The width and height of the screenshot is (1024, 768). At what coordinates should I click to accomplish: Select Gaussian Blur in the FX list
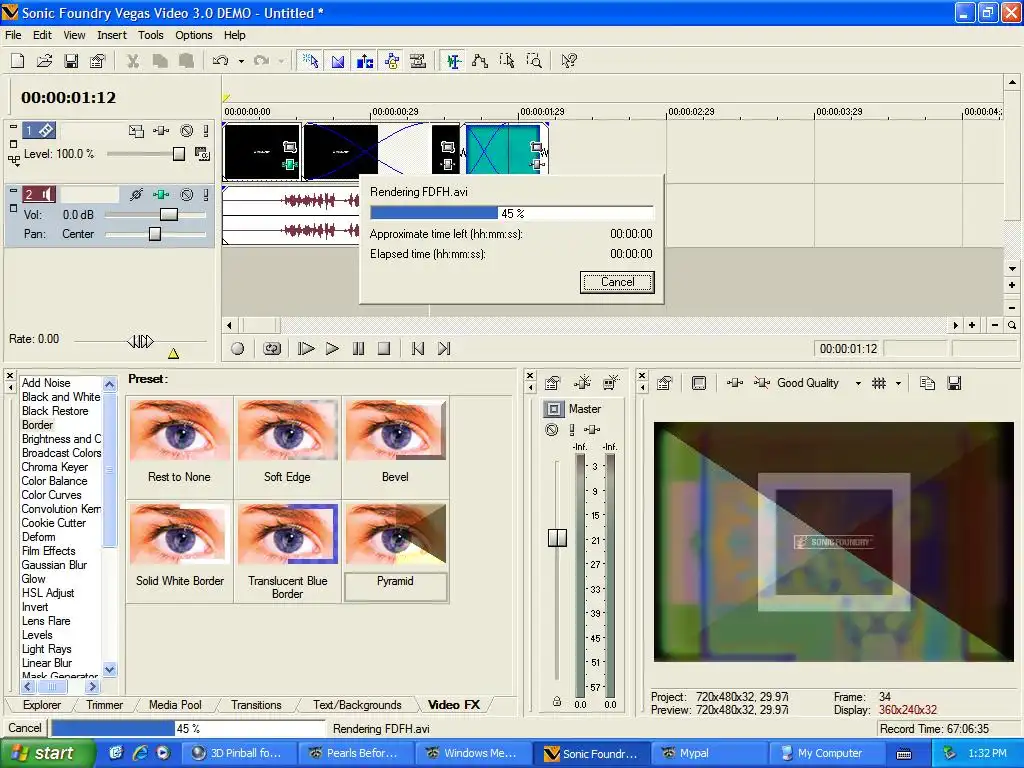point(54,565)
